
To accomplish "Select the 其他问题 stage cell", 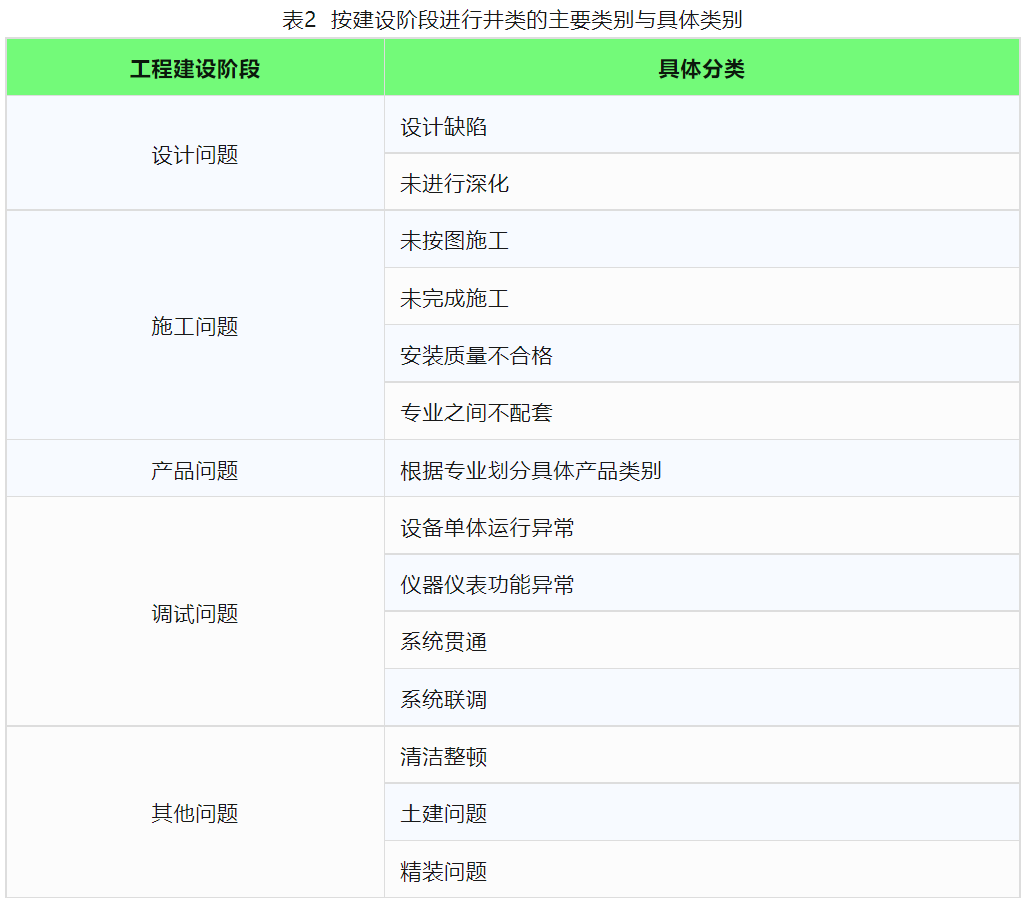I will click(195, 814).
